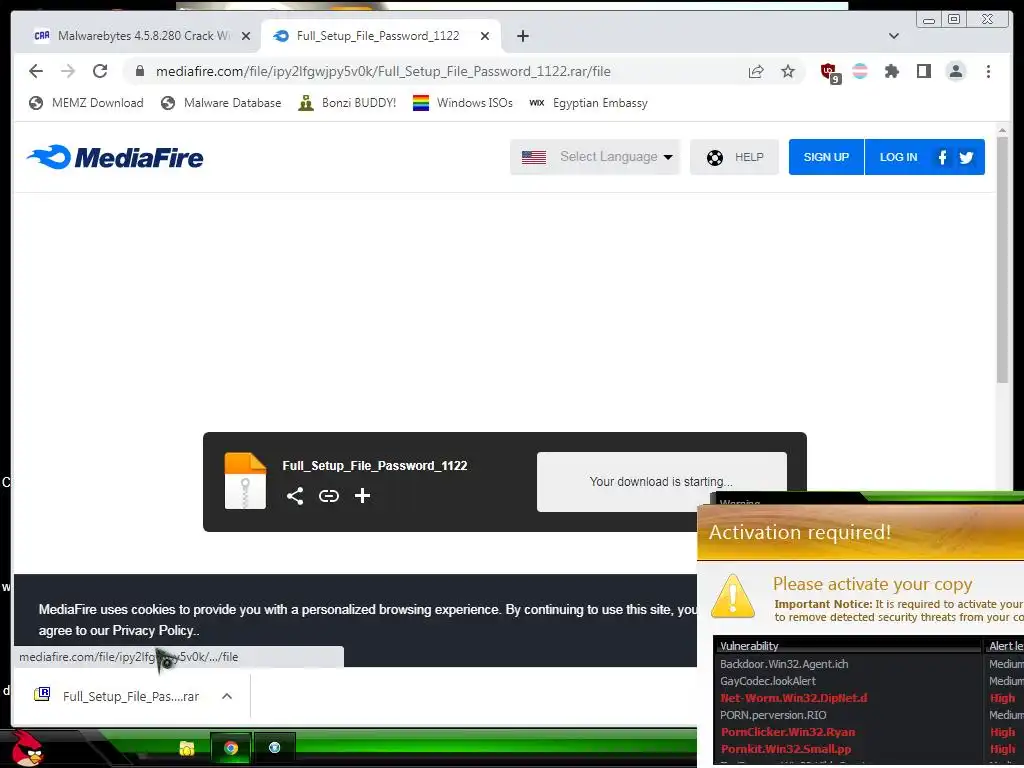Image resolution: width=1024 pixels, height=768 pixels.
Task: Open the Bonzi BUDDY! bookmark
Action: coord(347,103)
